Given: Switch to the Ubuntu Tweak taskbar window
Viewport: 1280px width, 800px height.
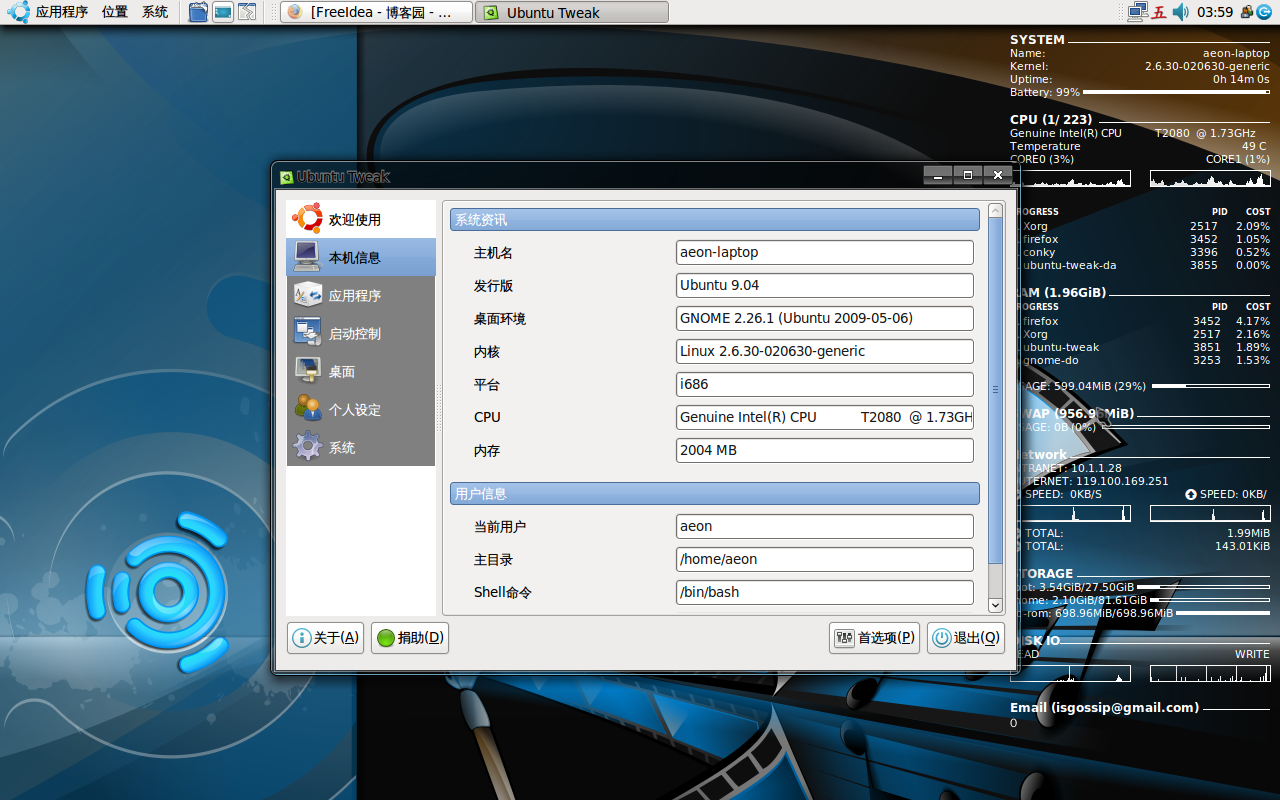Looking at the screenshot, I should pyautogui.click(x=571, y=12).
